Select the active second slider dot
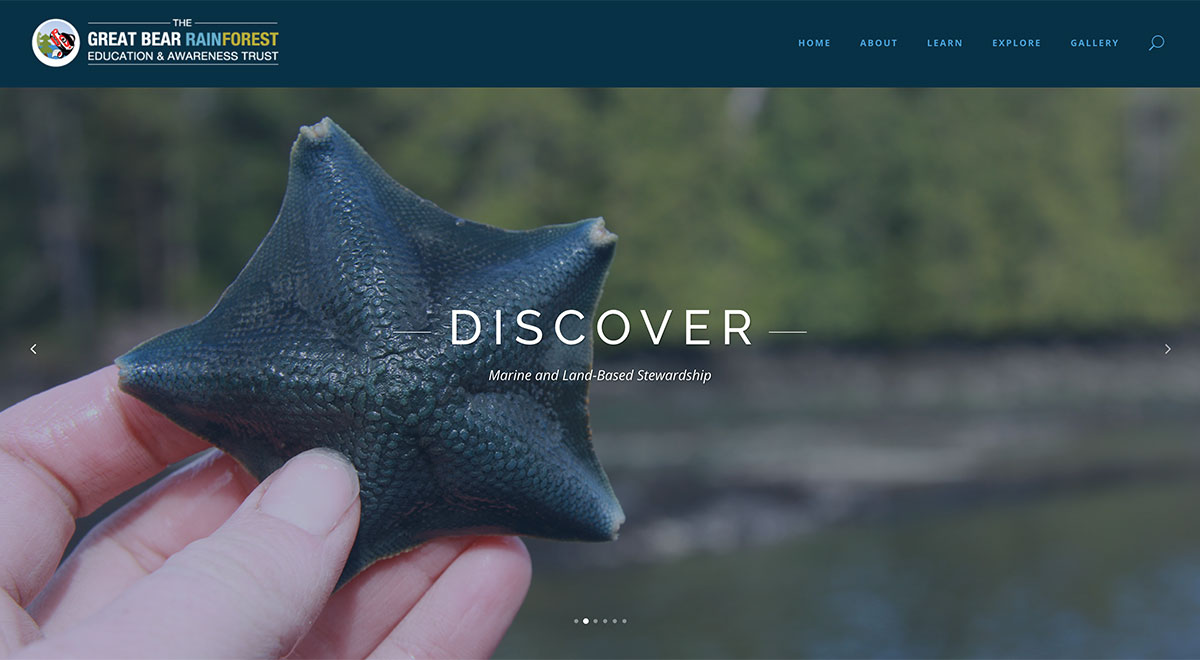The image size is (1200, 660). click(586, 621)
